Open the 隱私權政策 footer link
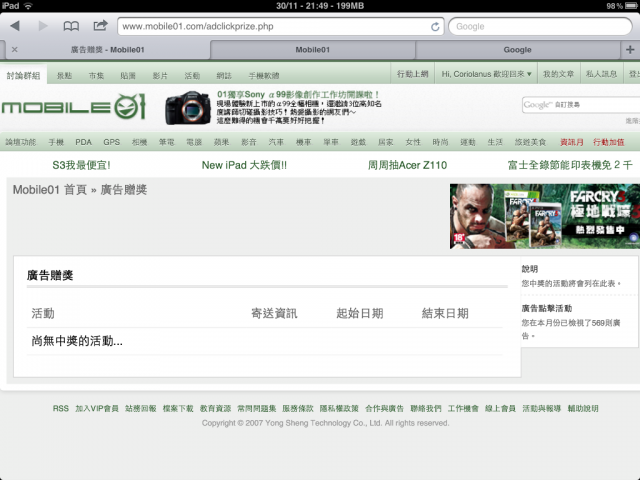 click(339, 408)
